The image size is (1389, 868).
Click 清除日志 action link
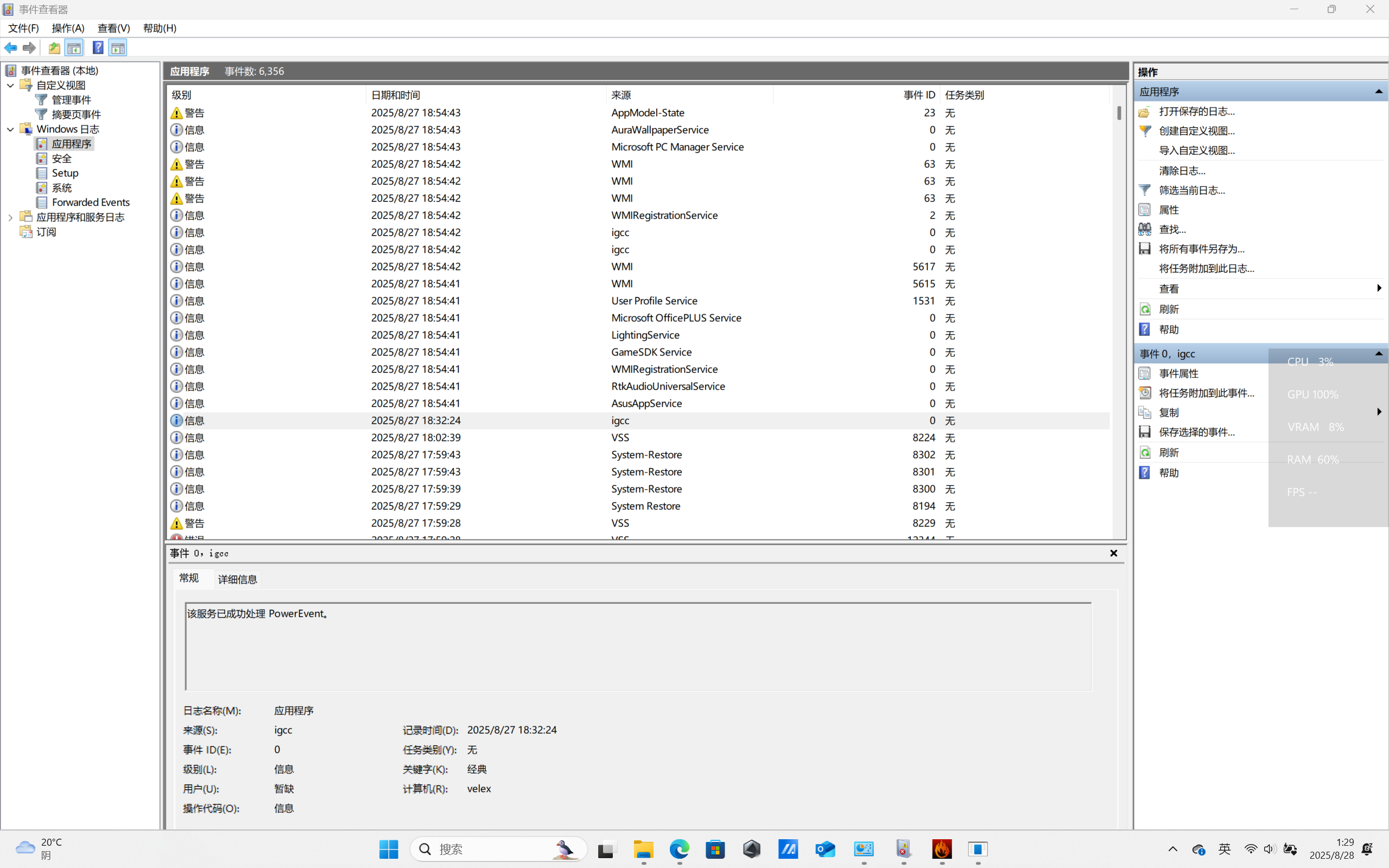click(x=1182, y=170)
